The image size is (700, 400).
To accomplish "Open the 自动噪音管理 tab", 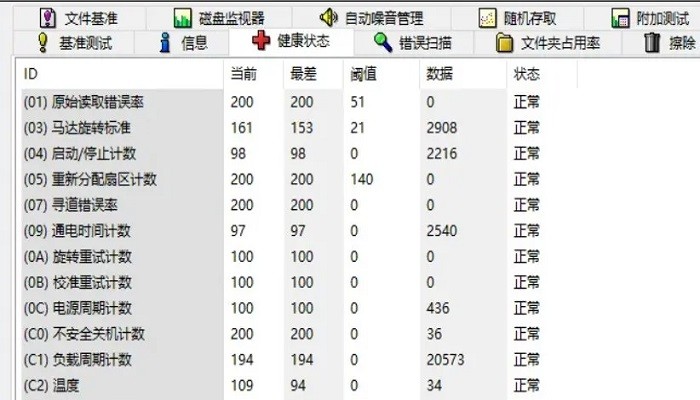I will coord(371,18).
